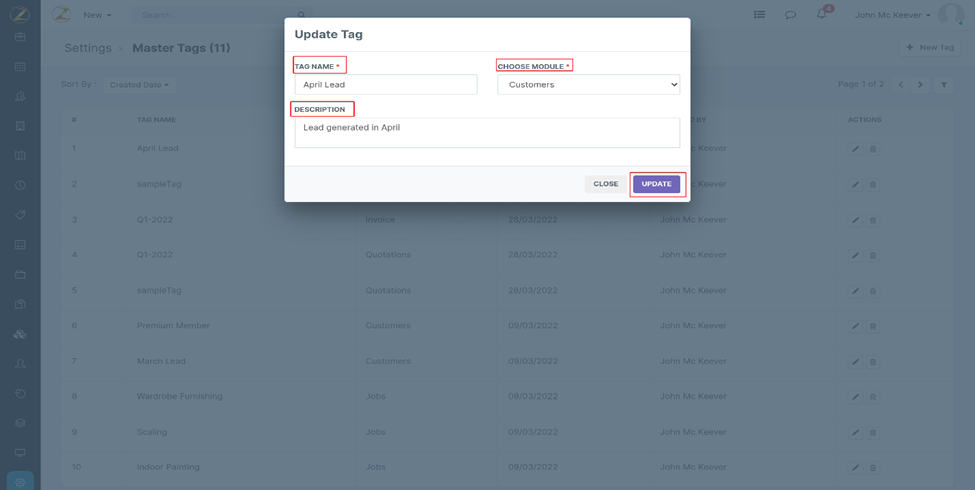
Task: Click the tag icon in sidebar
Action: point(20,215)
